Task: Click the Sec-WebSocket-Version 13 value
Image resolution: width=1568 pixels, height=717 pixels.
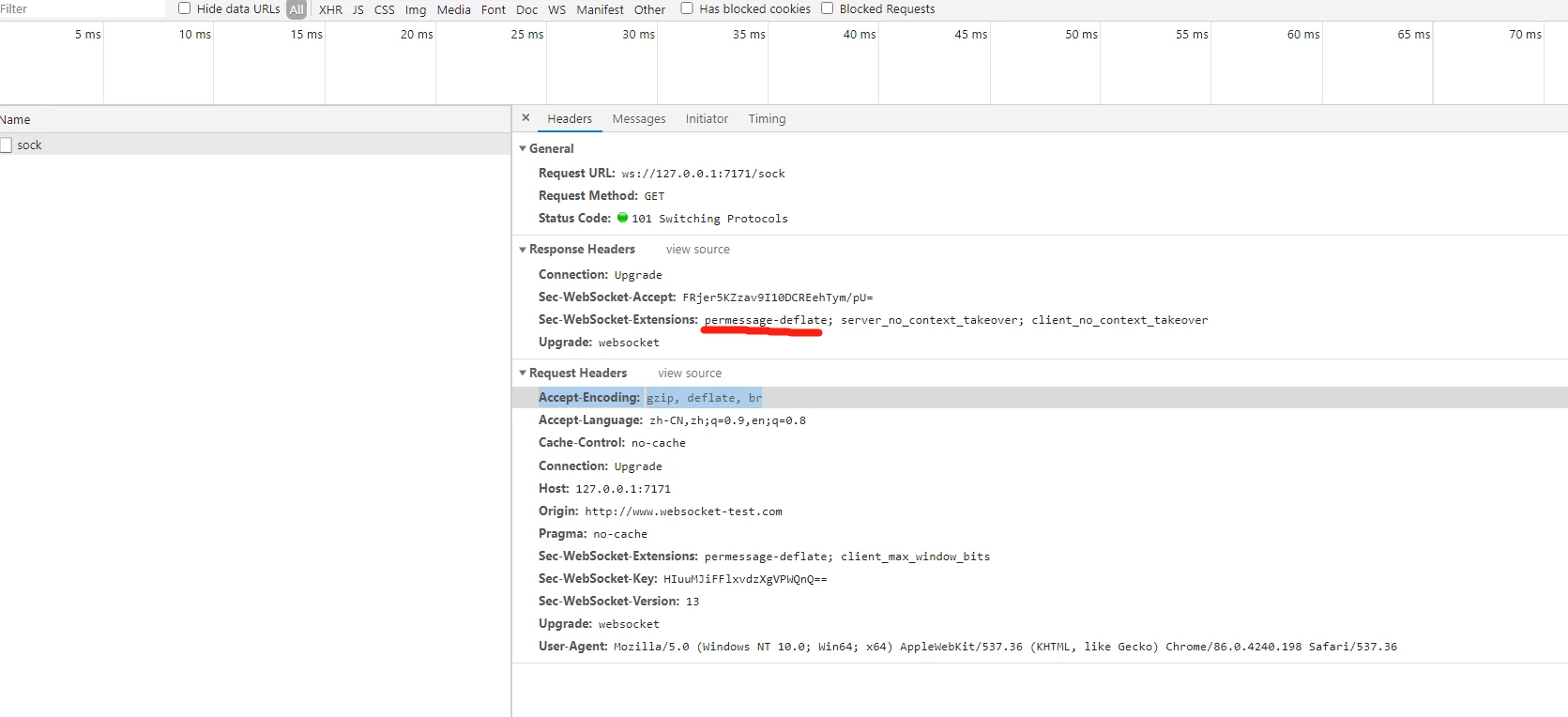Action: [x=693, y=602]
